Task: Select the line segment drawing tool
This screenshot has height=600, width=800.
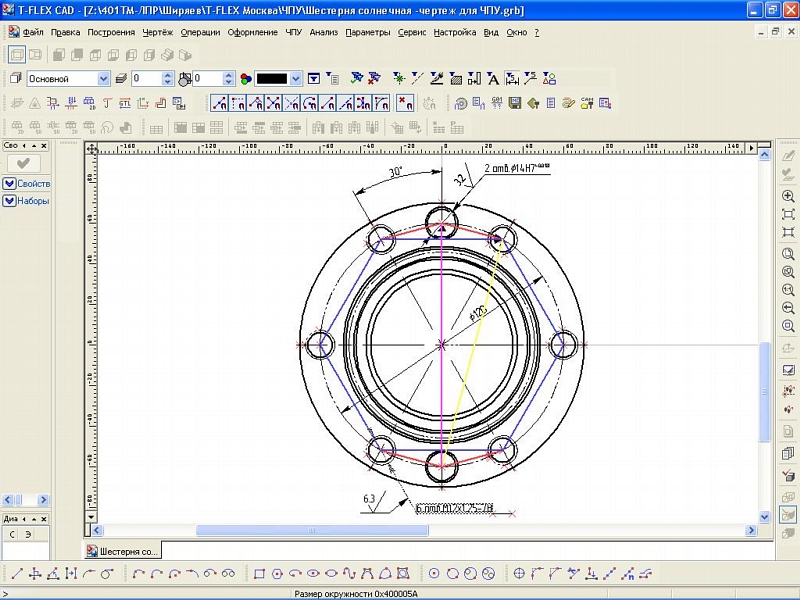Action: [x=17, y=573]
